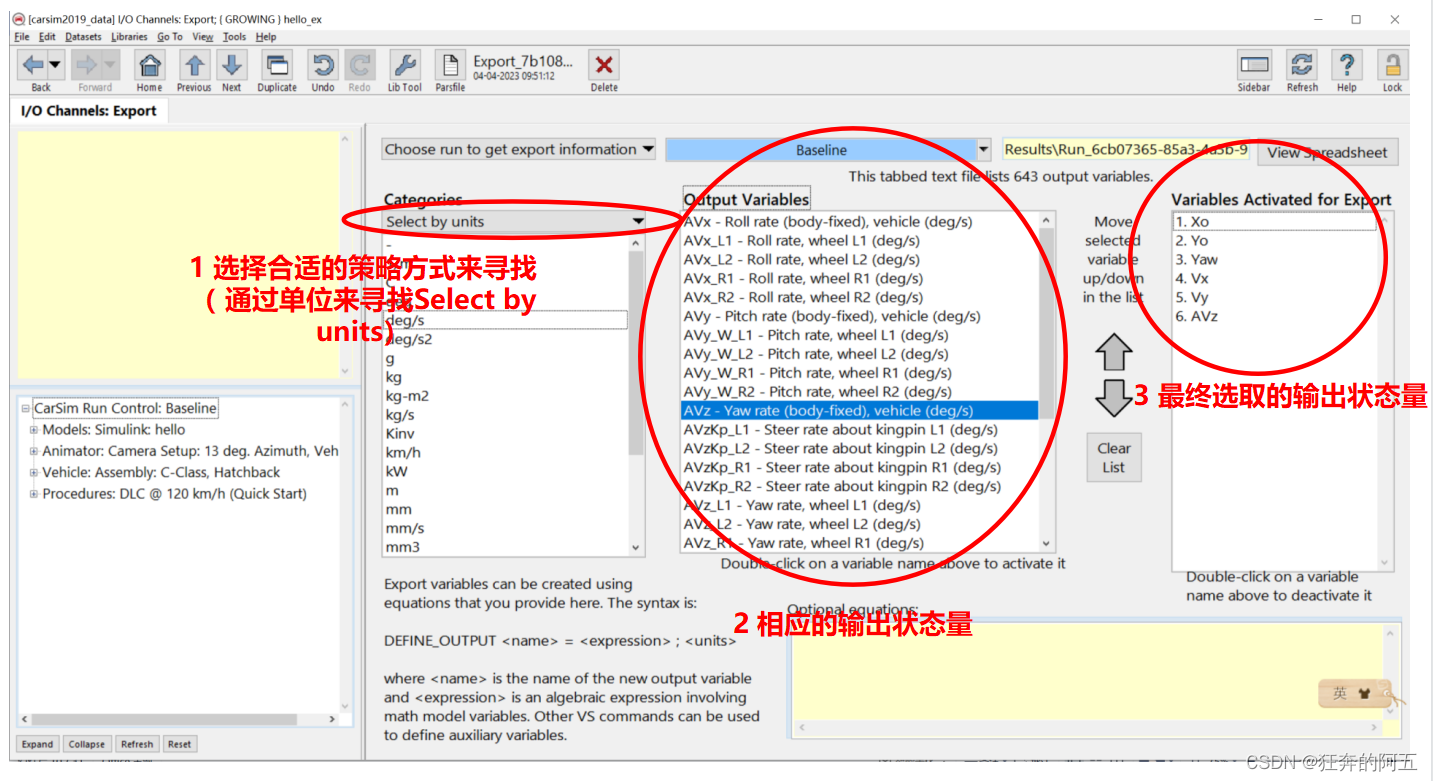Select the km/h unit category
The width and height of the screenshot is (1433, 781).
click(x=506, y=452)
